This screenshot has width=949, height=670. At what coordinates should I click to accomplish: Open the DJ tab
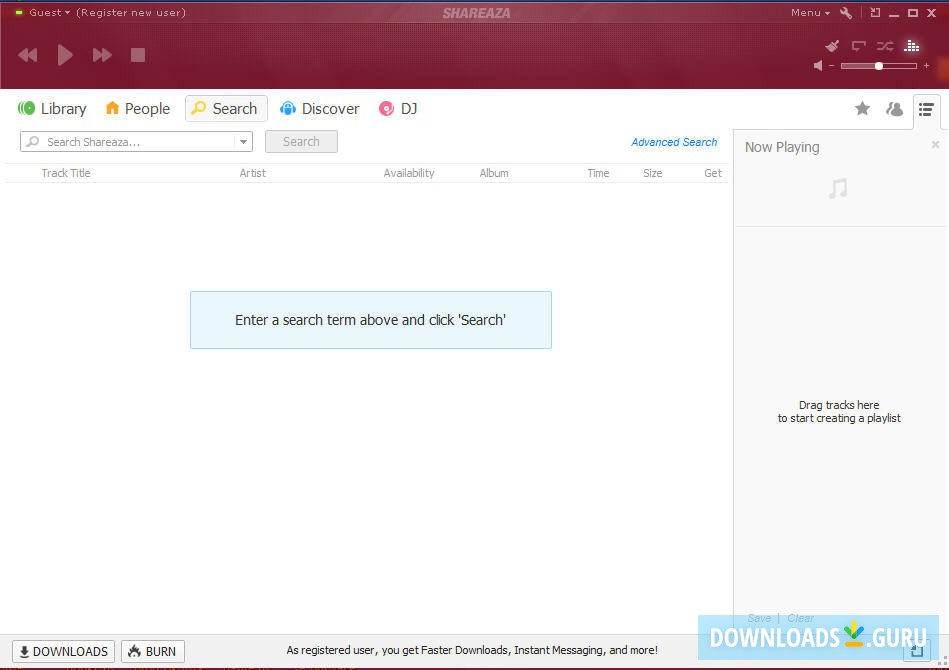[398, 109]
